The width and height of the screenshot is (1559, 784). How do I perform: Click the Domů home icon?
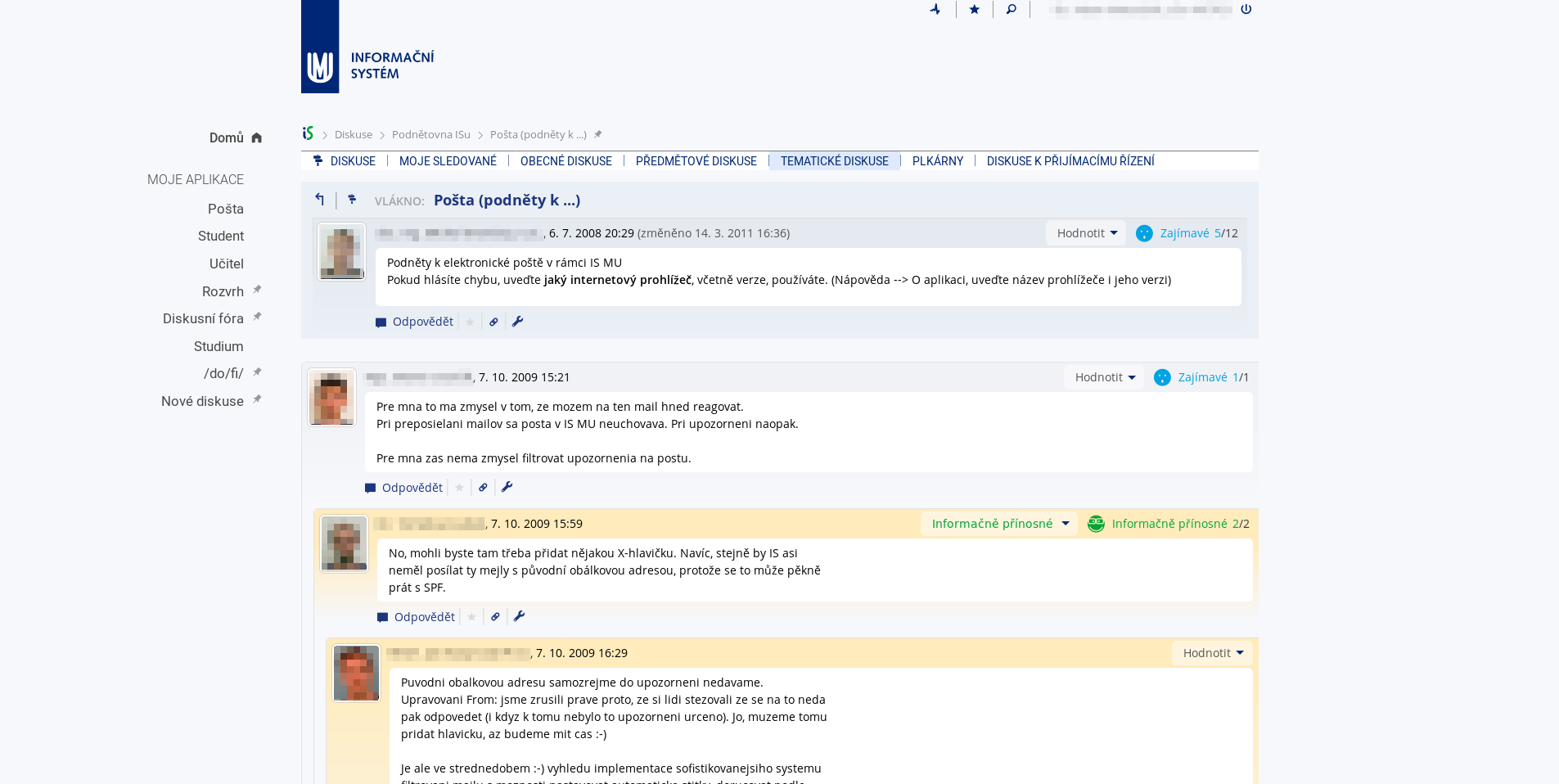256,138
